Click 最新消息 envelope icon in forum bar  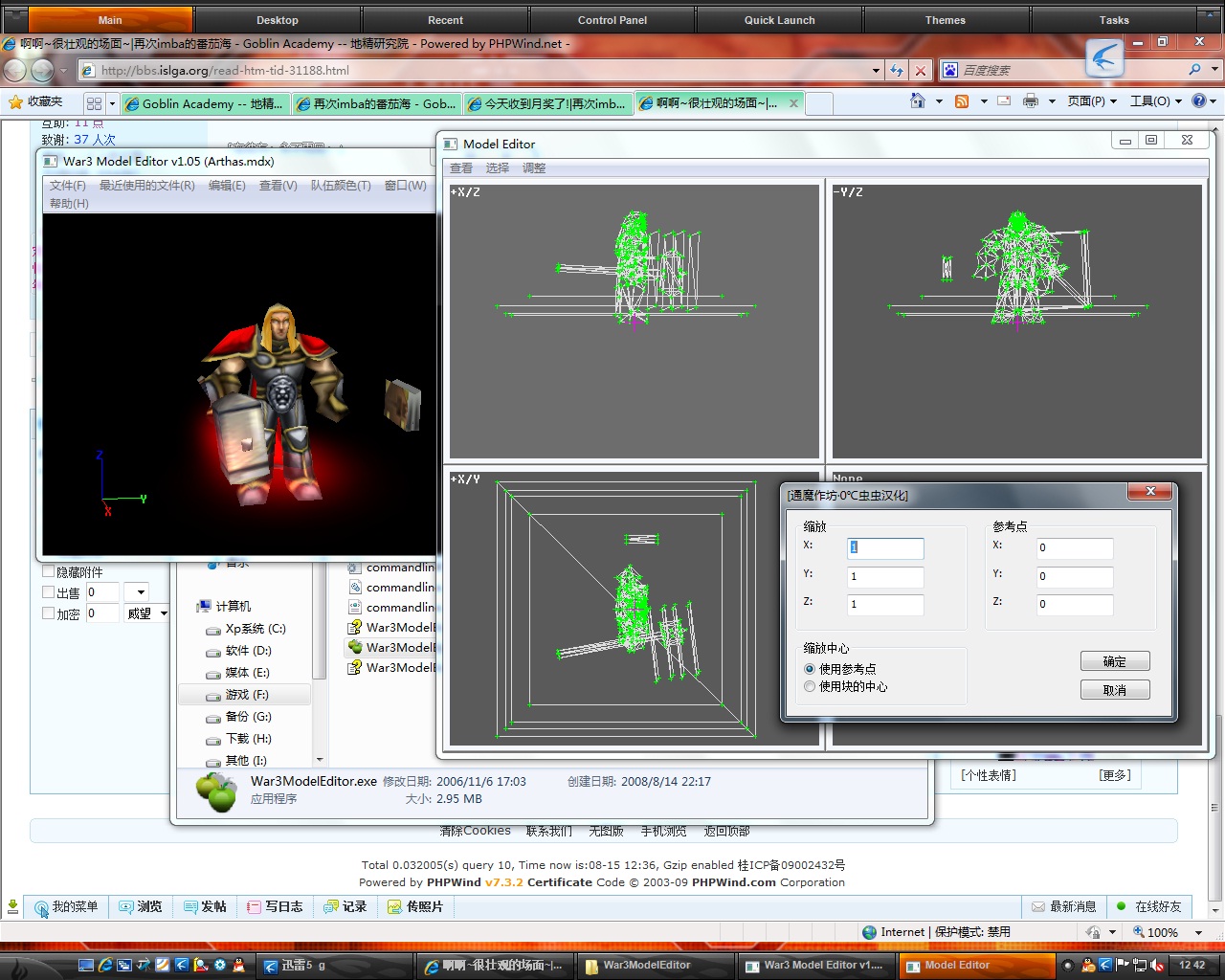1038,907
